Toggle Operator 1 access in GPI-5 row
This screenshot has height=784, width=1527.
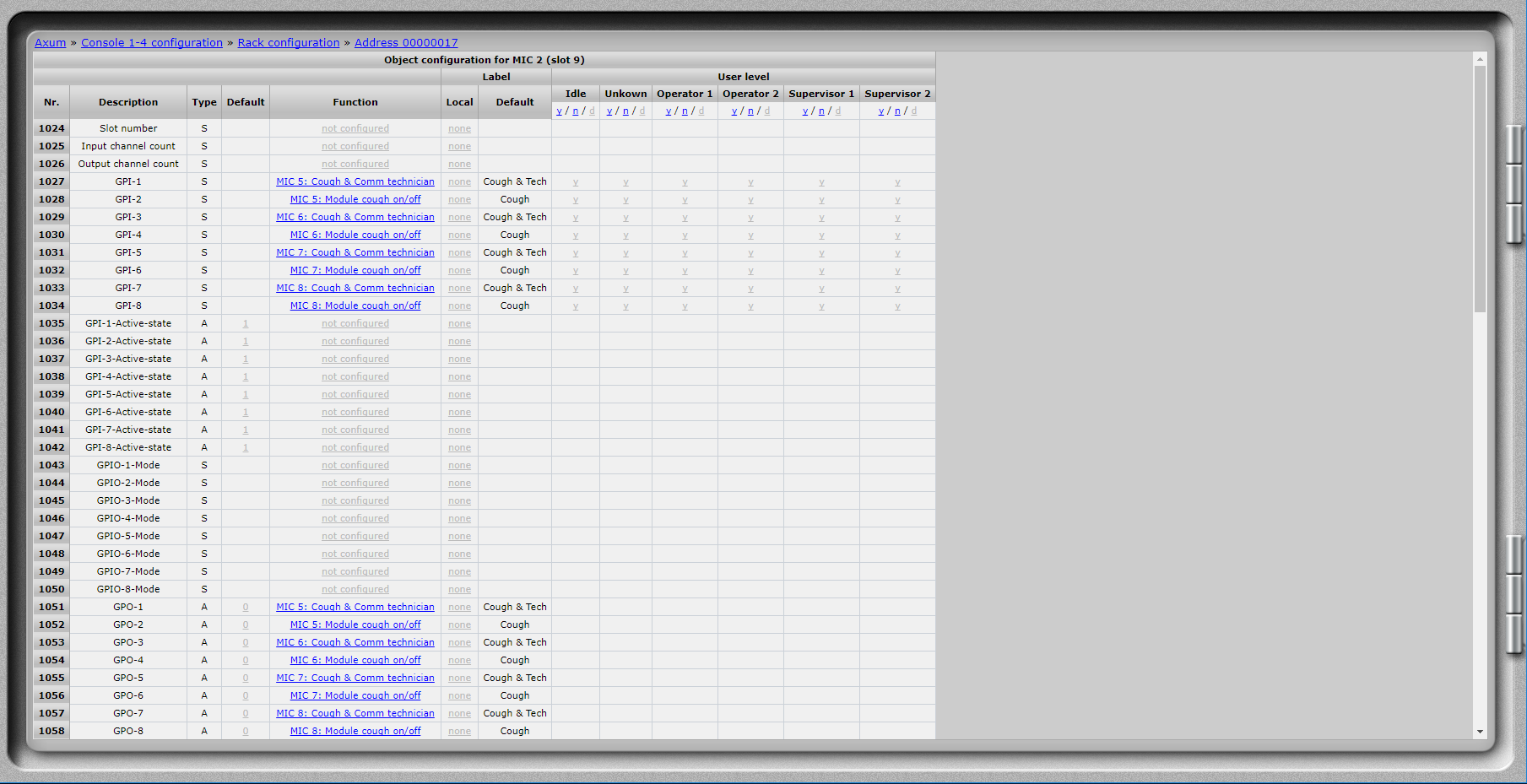click(685, 253)
